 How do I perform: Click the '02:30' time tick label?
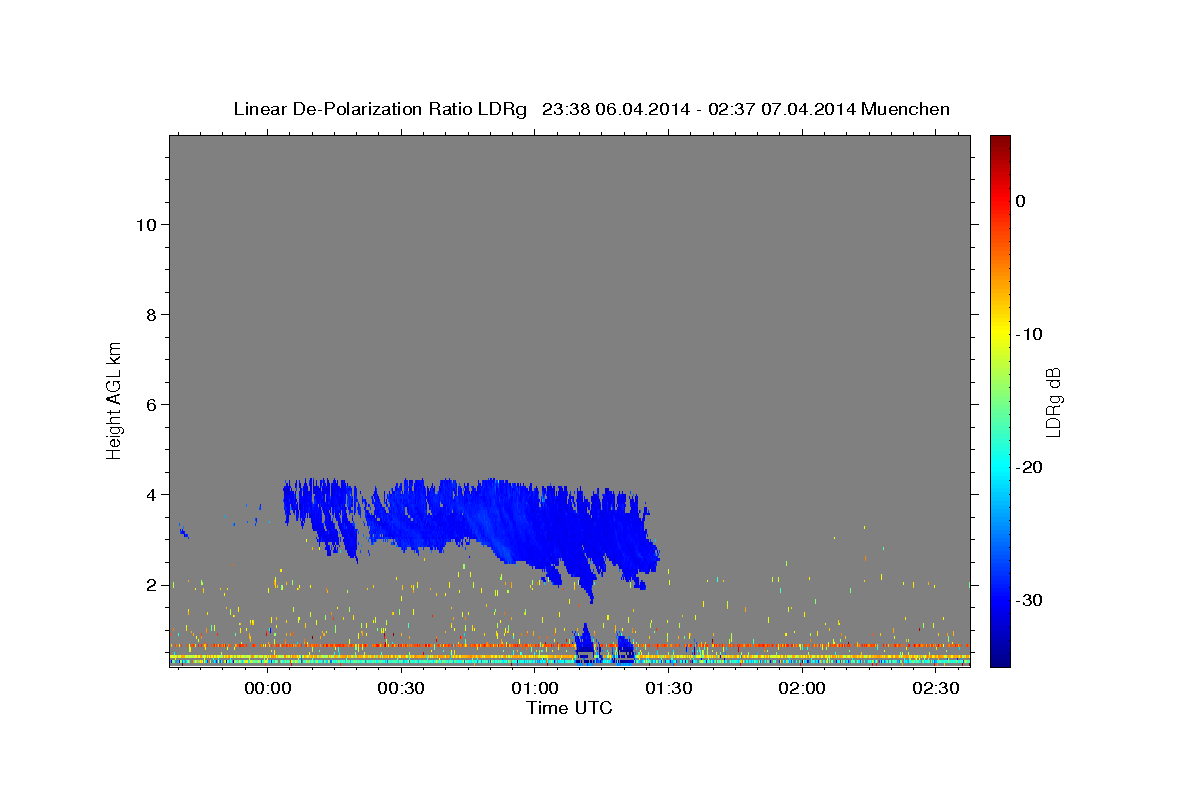pos(935,689)
